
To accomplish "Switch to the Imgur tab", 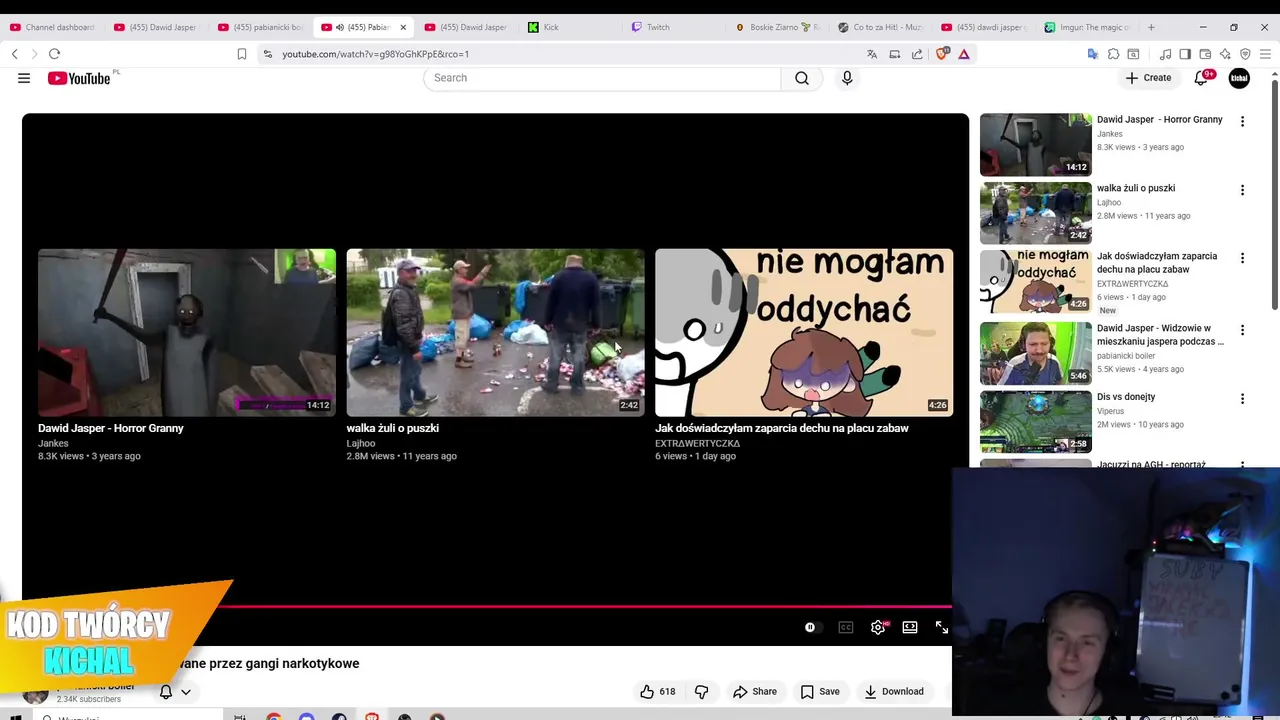I will (x=1086, y=27).
